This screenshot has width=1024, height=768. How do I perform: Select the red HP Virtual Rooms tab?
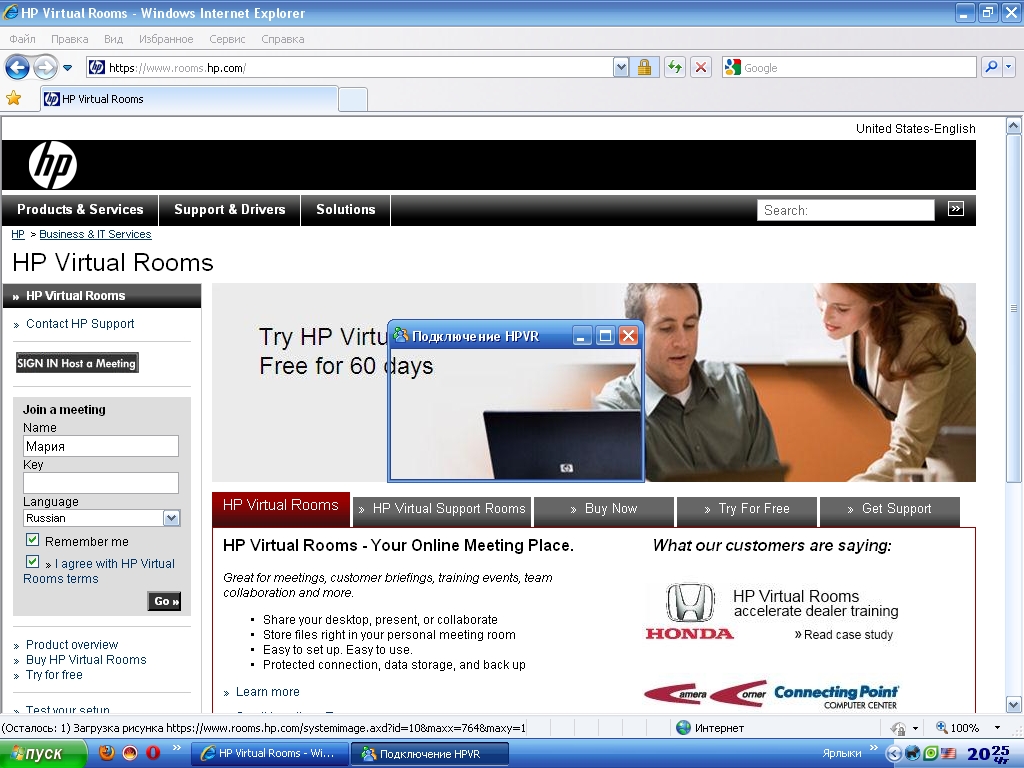coord(281,509)
